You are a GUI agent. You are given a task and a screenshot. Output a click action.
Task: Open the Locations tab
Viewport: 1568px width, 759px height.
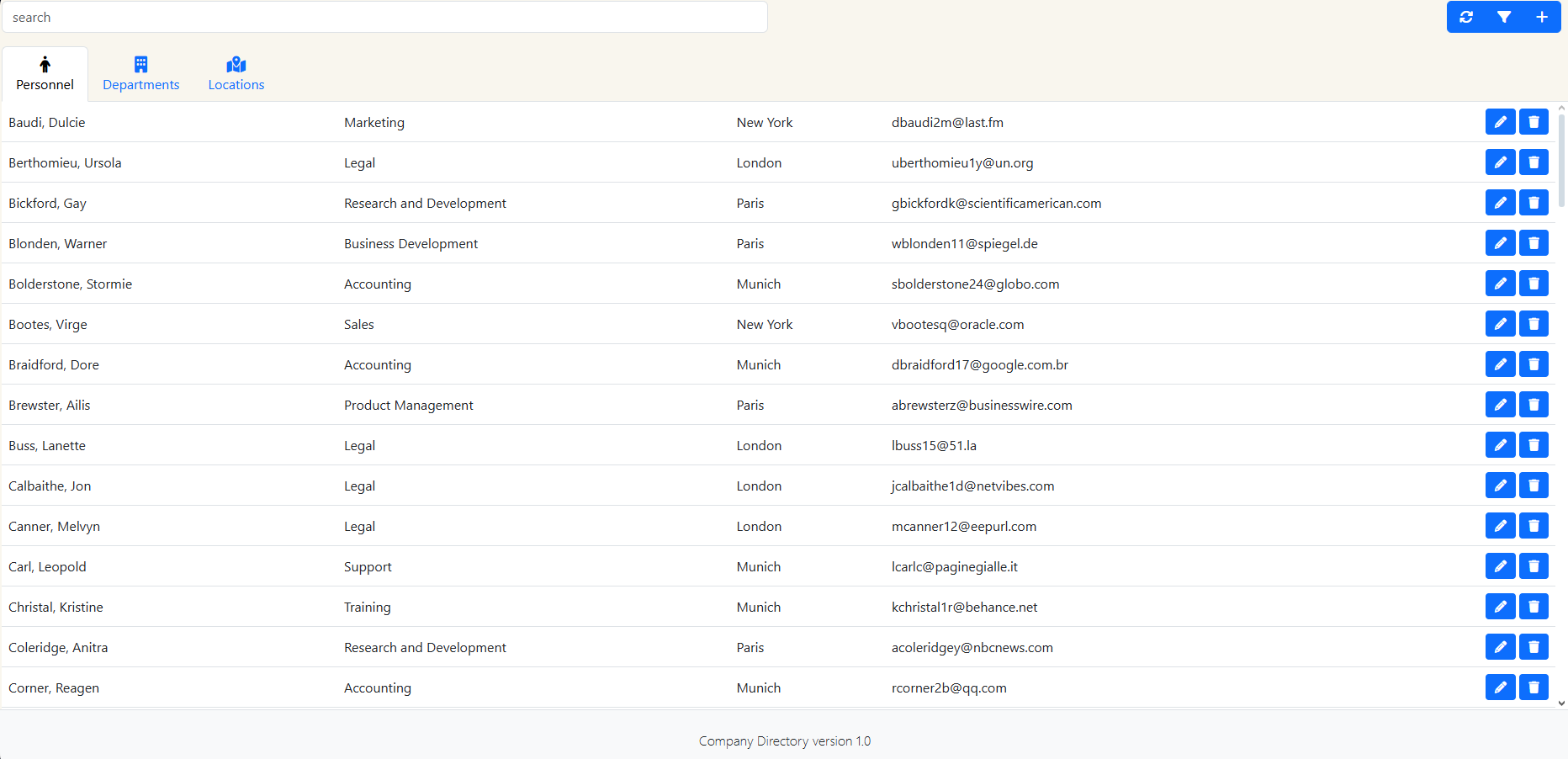click(x=236, y=74)
